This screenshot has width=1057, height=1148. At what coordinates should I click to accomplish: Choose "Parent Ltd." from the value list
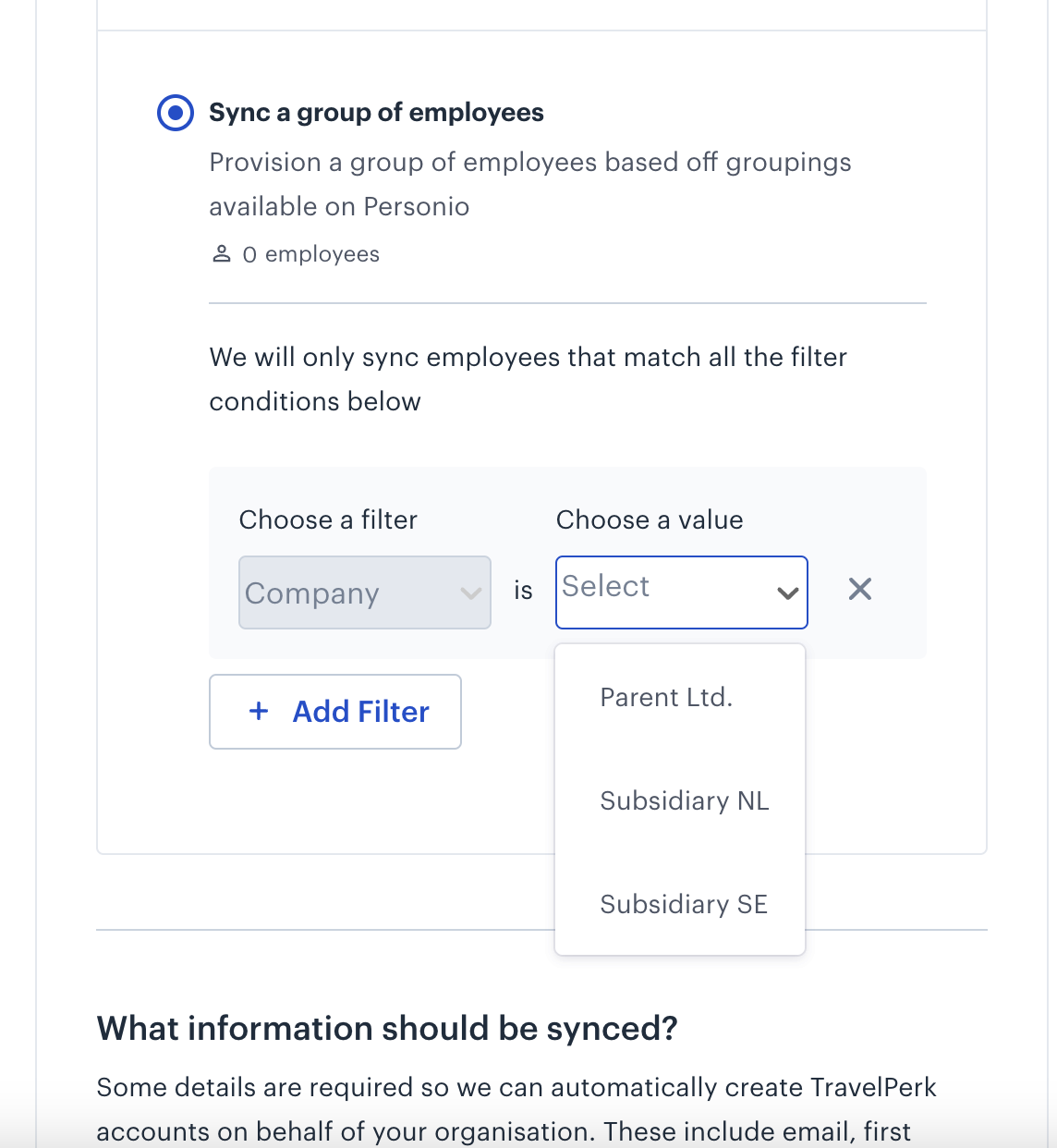(x=666, y=698)
